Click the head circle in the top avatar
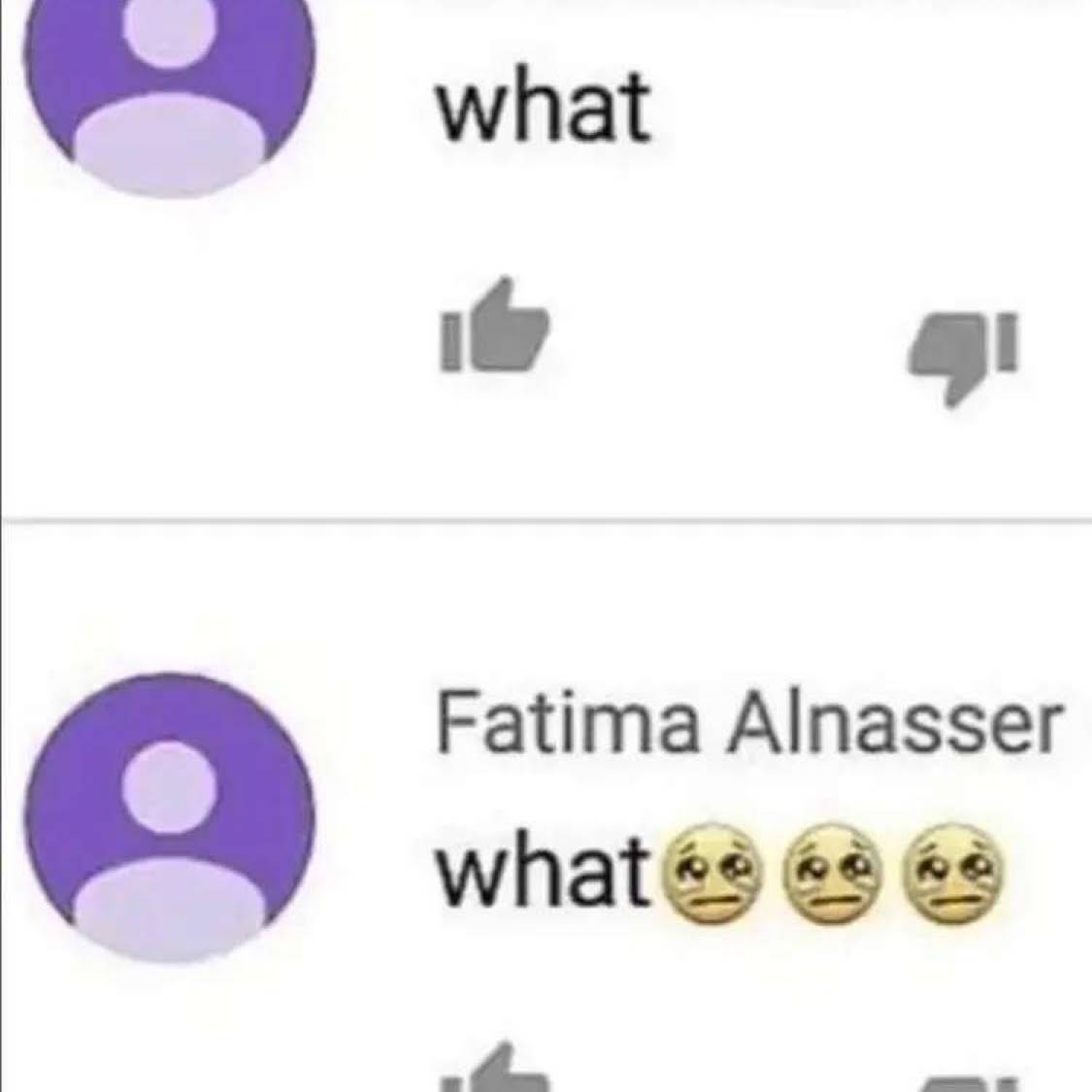This screenshot has width=1092, height=1092. 169,28
